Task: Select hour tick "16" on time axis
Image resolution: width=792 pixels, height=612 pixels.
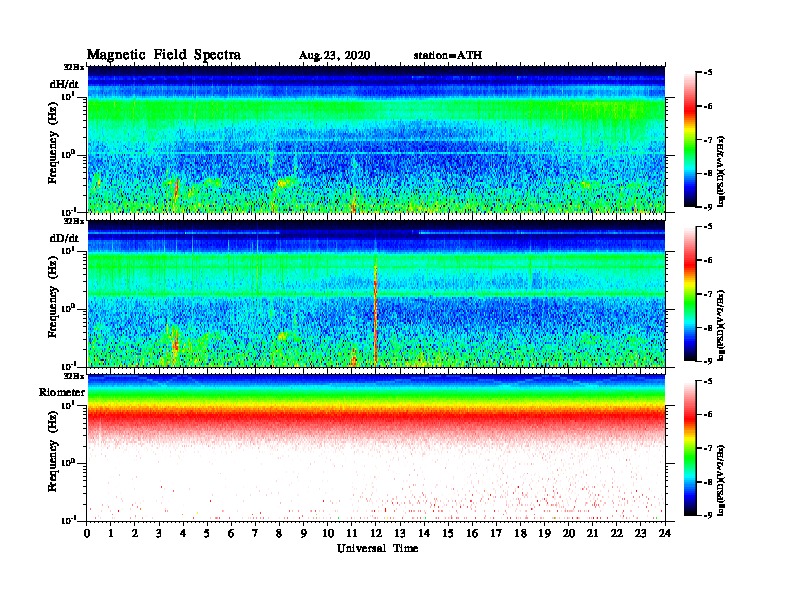Action: point(472,534)
